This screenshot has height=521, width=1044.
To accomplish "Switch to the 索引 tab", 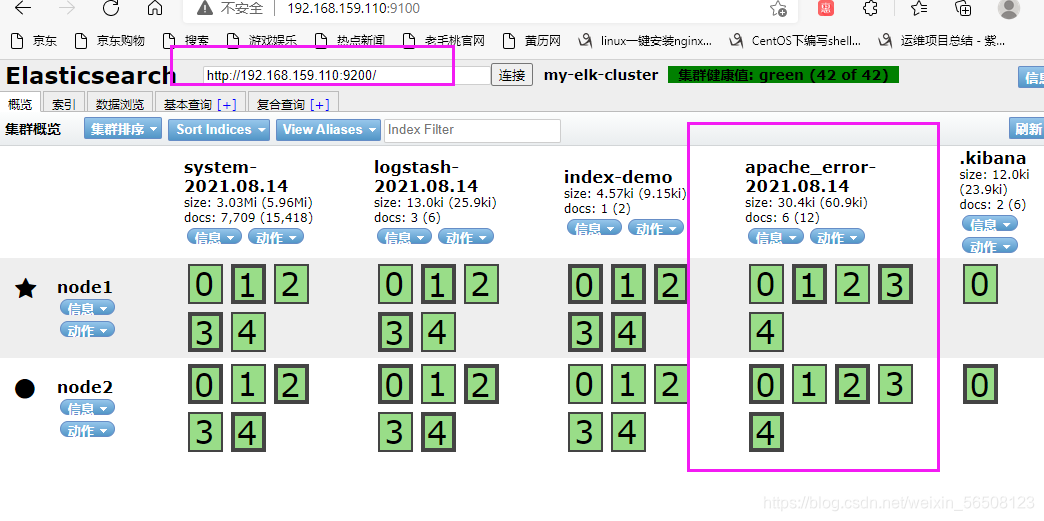I will click(64, 105).
